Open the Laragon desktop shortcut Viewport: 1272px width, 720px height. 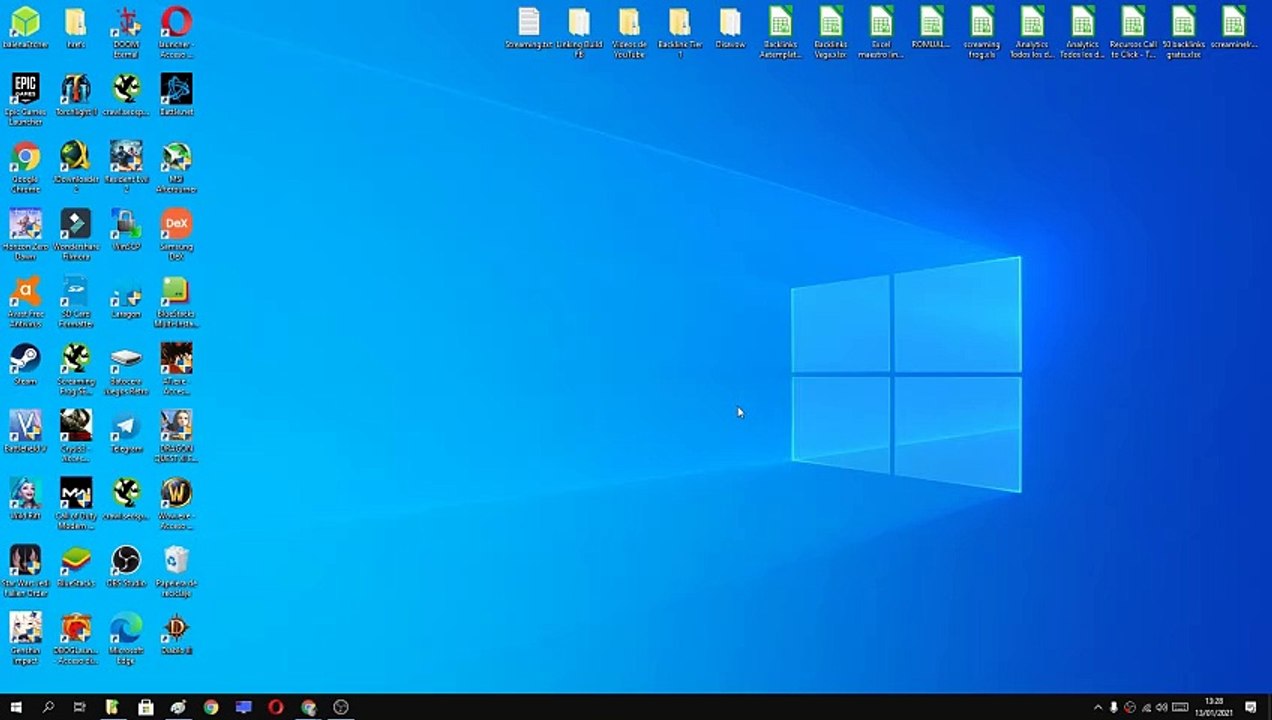pos(126,297)
